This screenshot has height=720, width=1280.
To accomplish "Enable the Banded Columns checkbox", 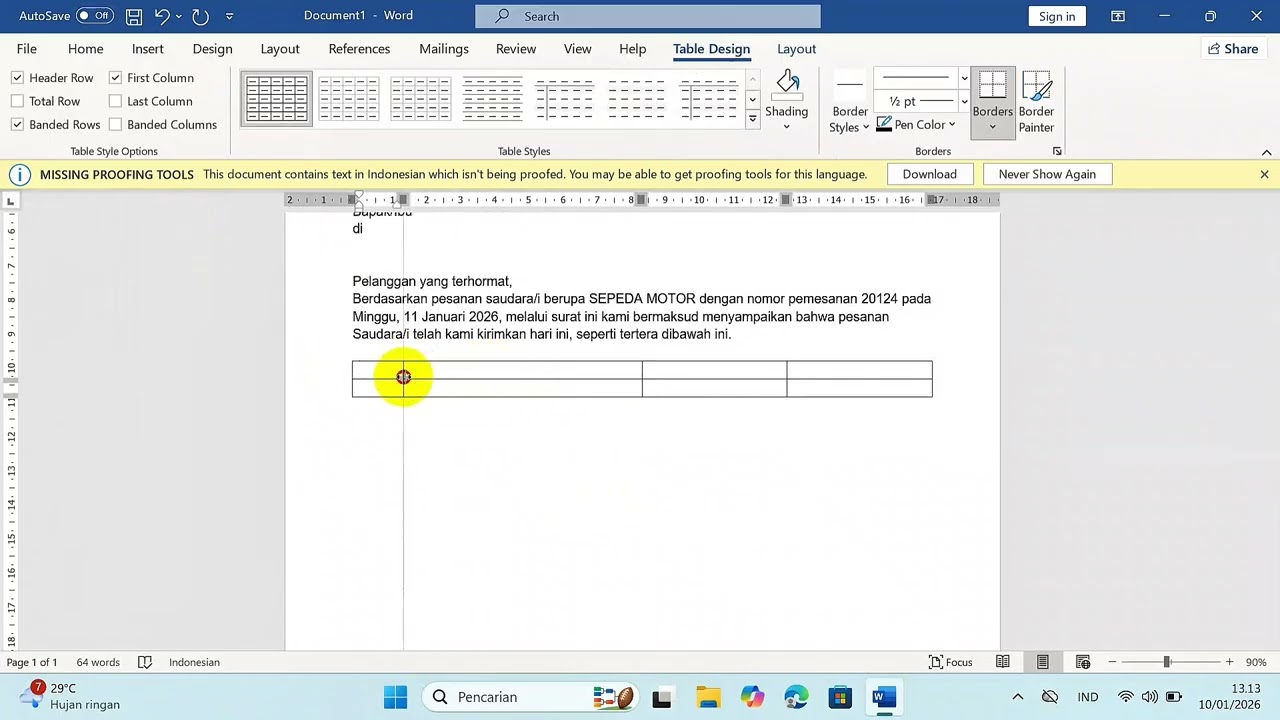I will click(115, 125).
